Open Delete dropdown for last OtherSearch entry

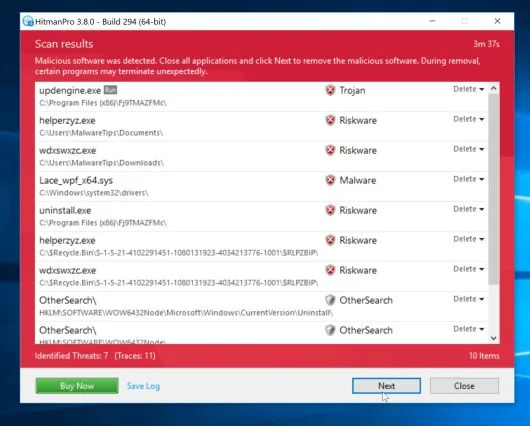[468, 329]
